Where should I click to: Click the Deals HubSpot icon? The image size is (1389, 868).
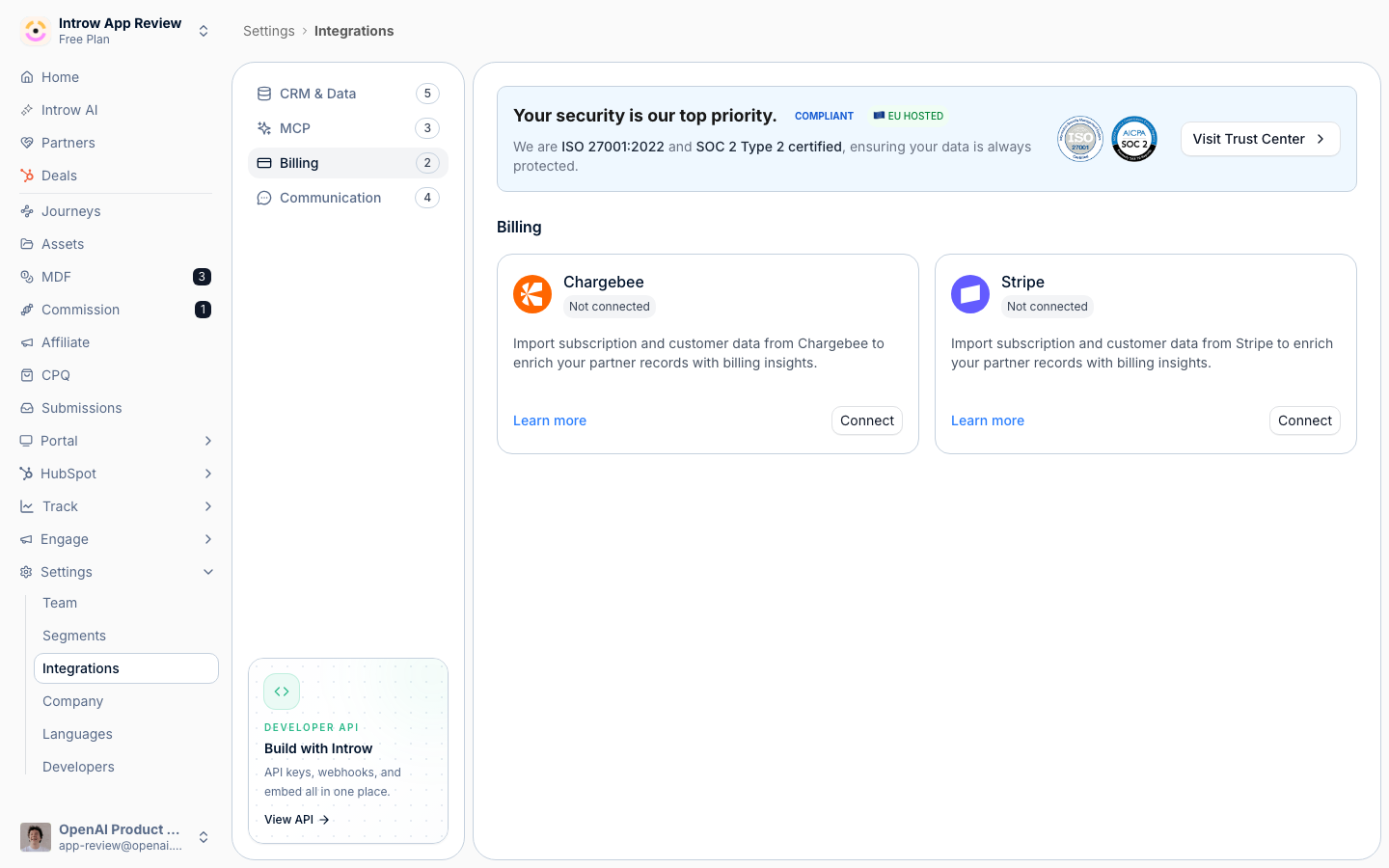point(27,176)
